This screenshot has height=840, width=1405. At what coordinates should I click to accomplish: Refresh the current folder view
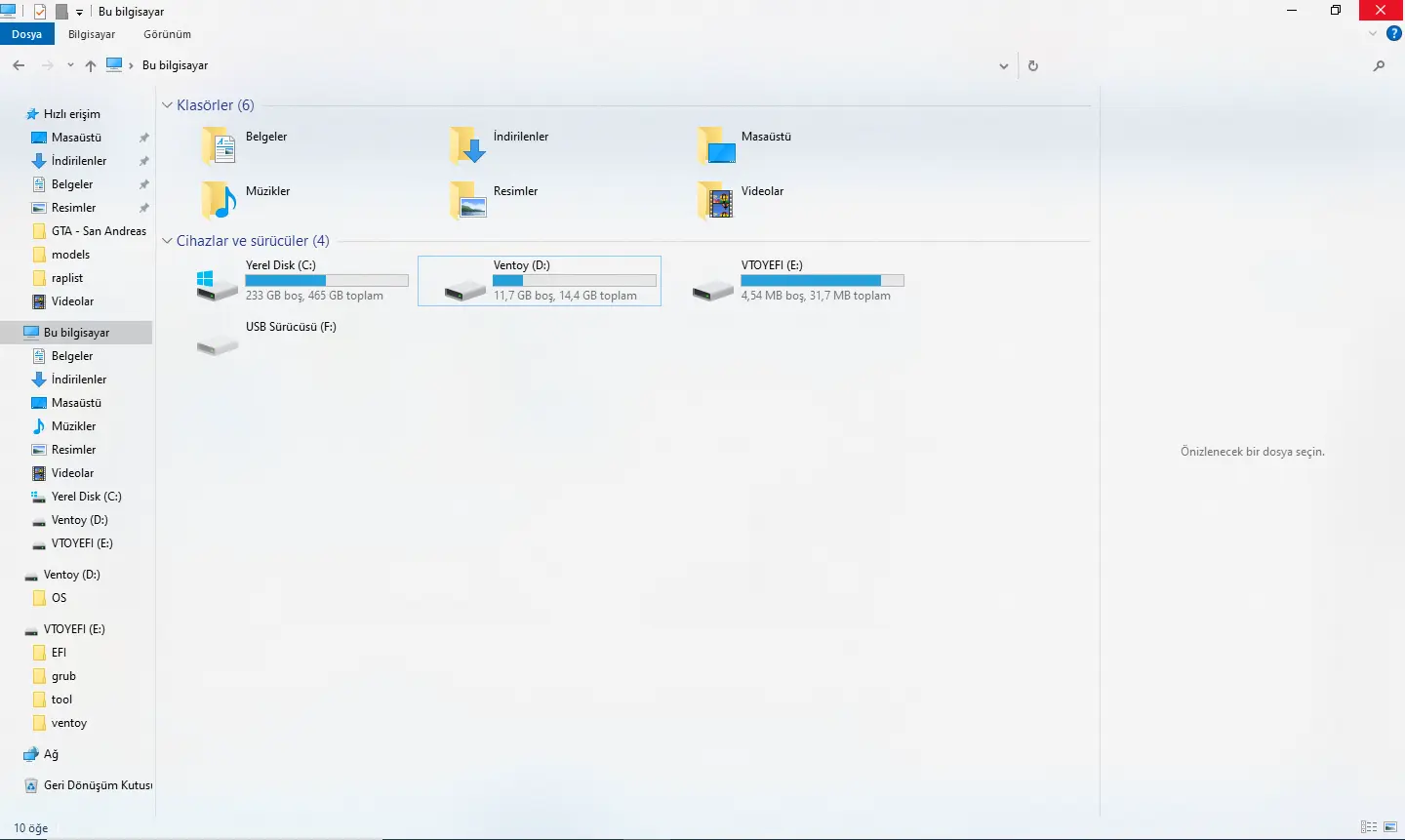(1033, 65)
